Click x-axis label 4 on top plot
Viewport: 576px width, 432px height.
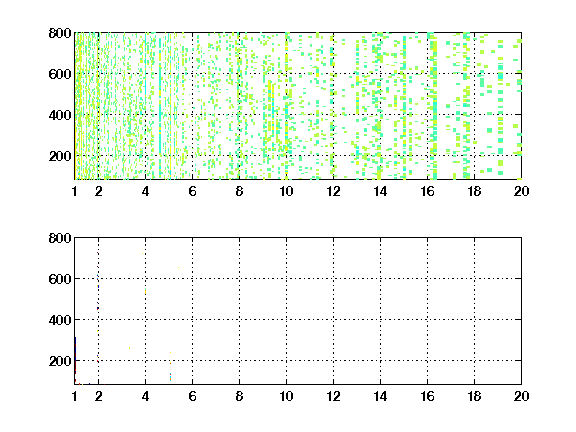(145, 191)
